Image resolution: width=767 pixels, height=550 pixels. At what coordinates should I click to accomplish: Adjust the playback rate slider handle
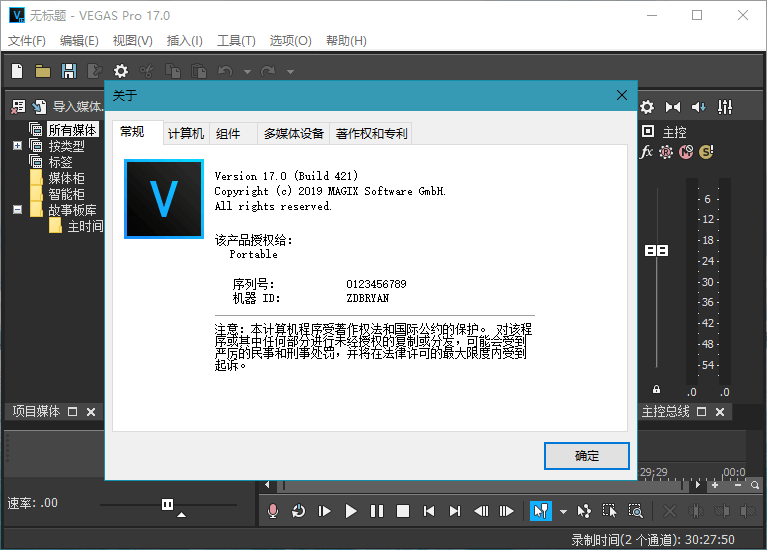[x=167, y=504]
